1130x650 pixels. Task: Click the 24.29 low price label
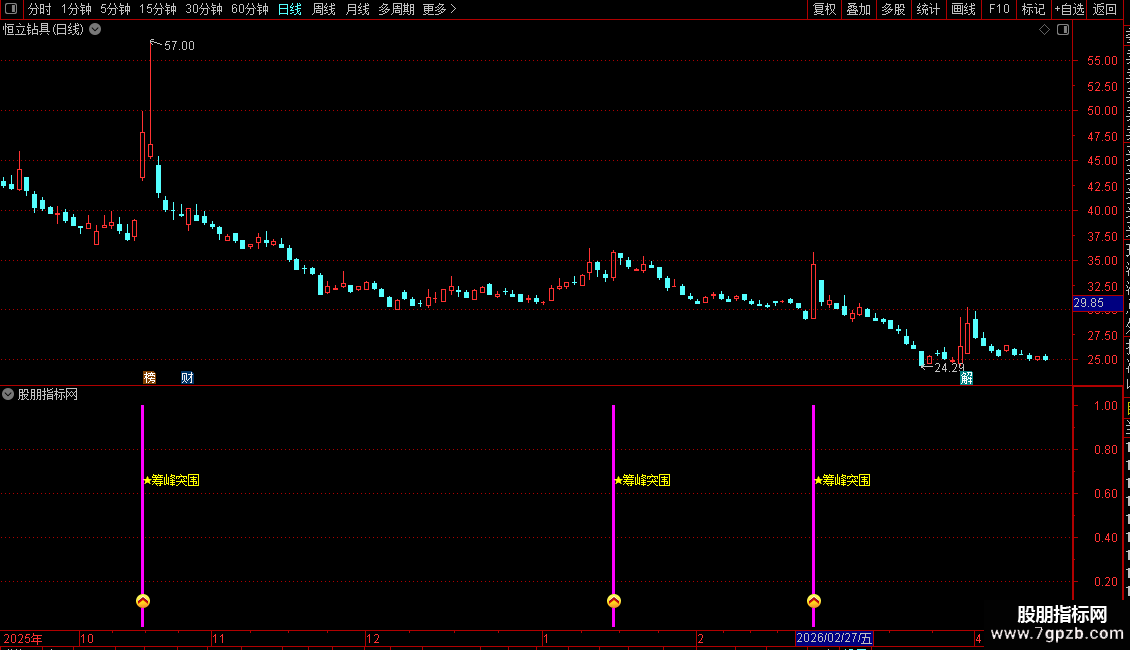(x=949, y=368)
